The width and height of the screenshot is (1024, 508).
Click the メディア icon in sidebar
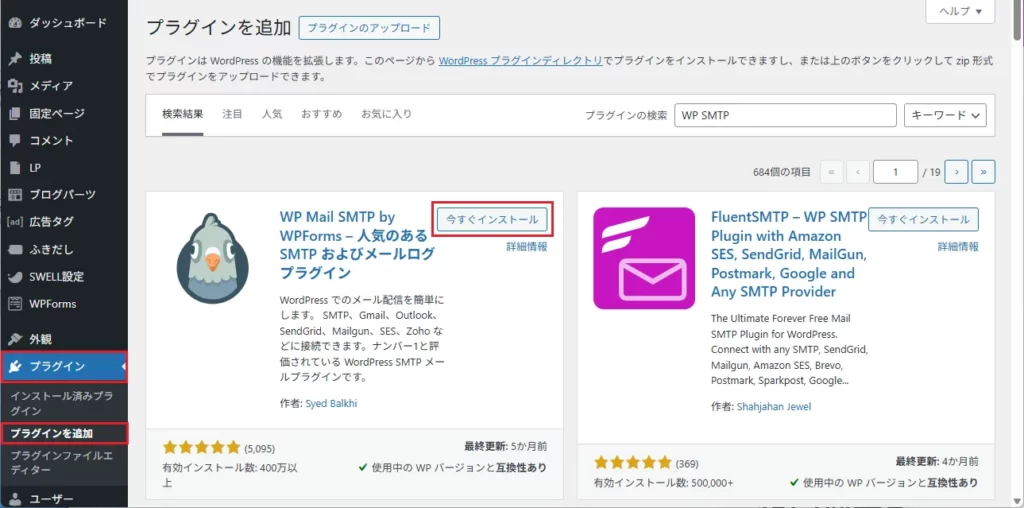coord(15,86)
